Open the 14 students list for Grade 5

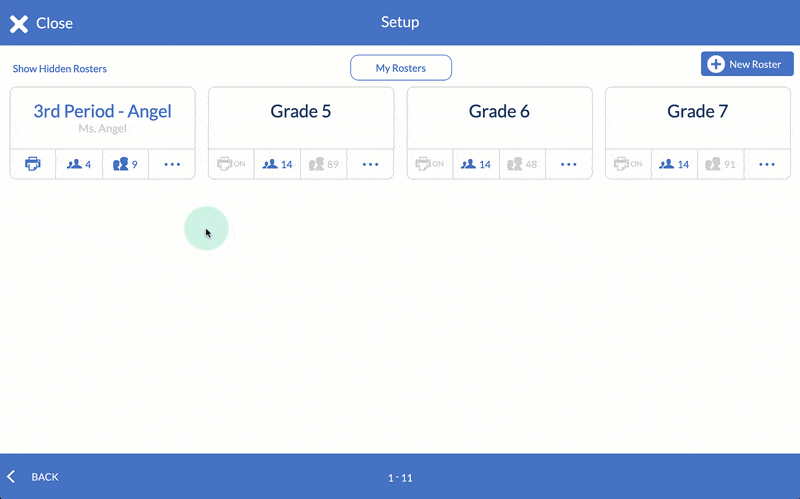[x=277, y=164]
